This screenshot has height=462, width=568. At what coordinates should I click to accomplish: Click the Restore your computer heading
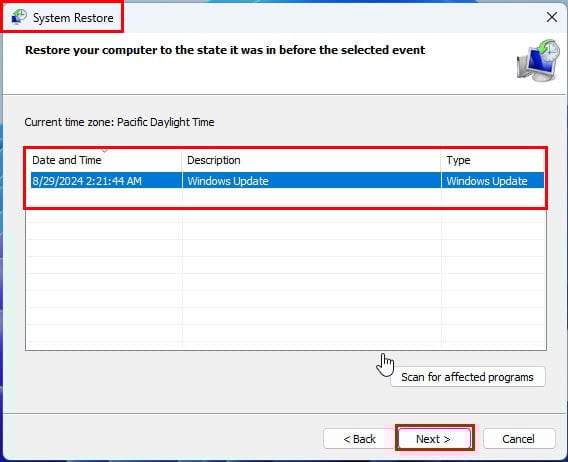[x=225, y=50]
